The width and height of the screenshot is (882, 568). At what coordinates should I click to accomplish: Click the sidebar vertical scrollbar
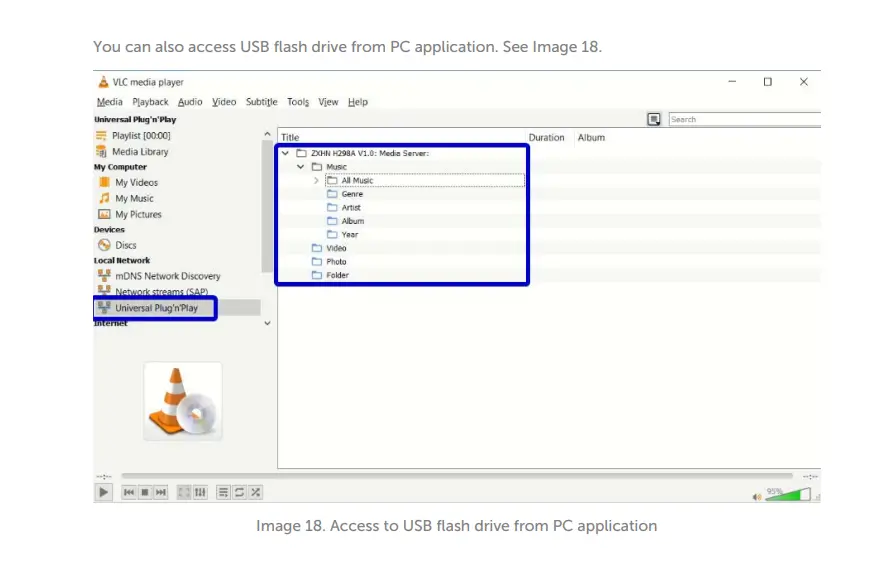[267, 206]
